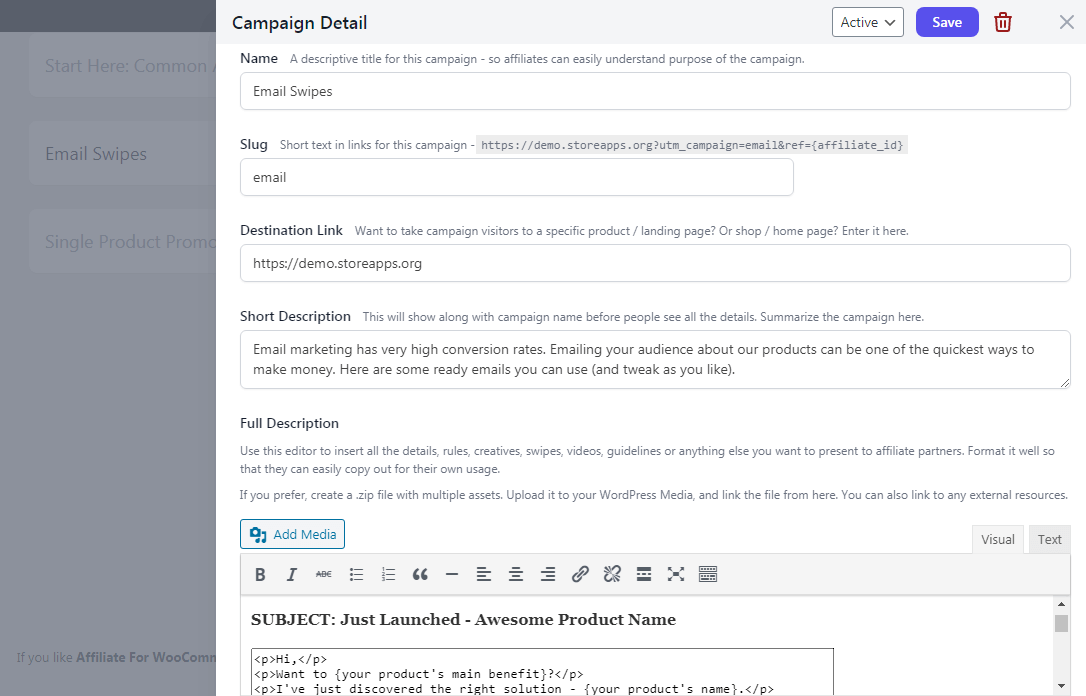Center align the editor text

coord(516,574)
